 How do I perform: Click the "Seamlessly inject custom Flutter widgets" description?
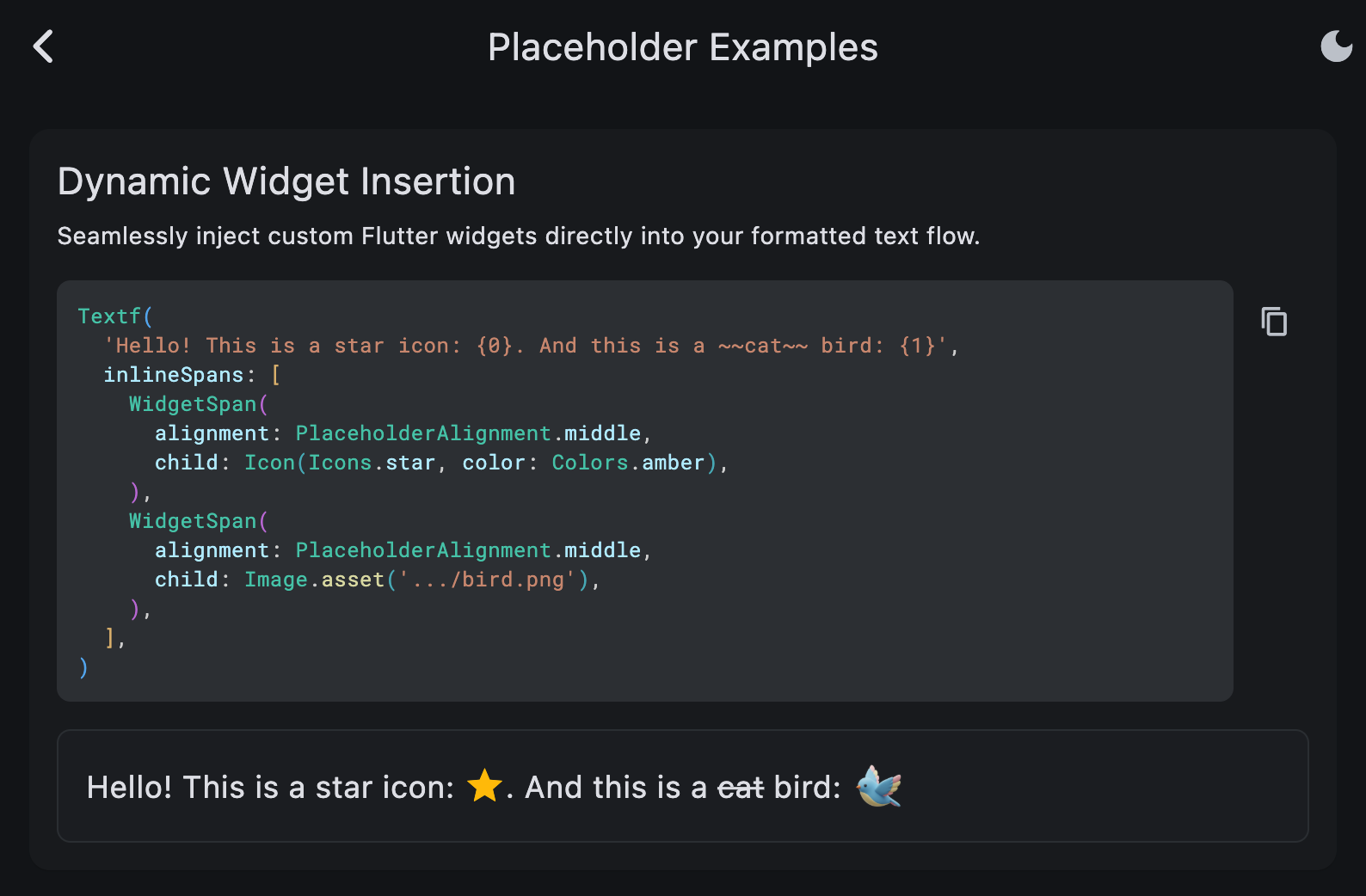[518, 236]
